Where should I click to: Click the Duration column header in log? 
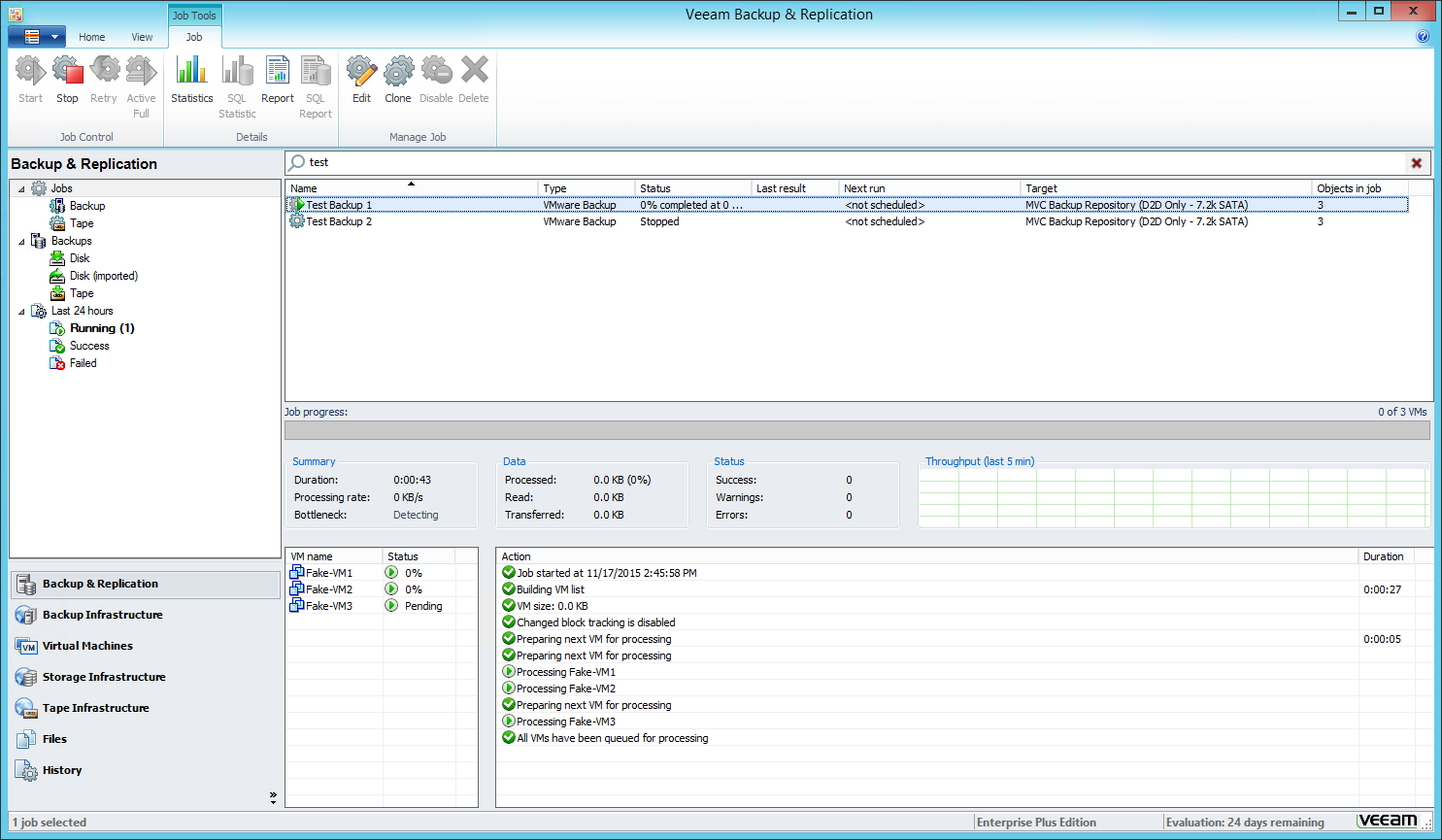[x=1386, y=556]
